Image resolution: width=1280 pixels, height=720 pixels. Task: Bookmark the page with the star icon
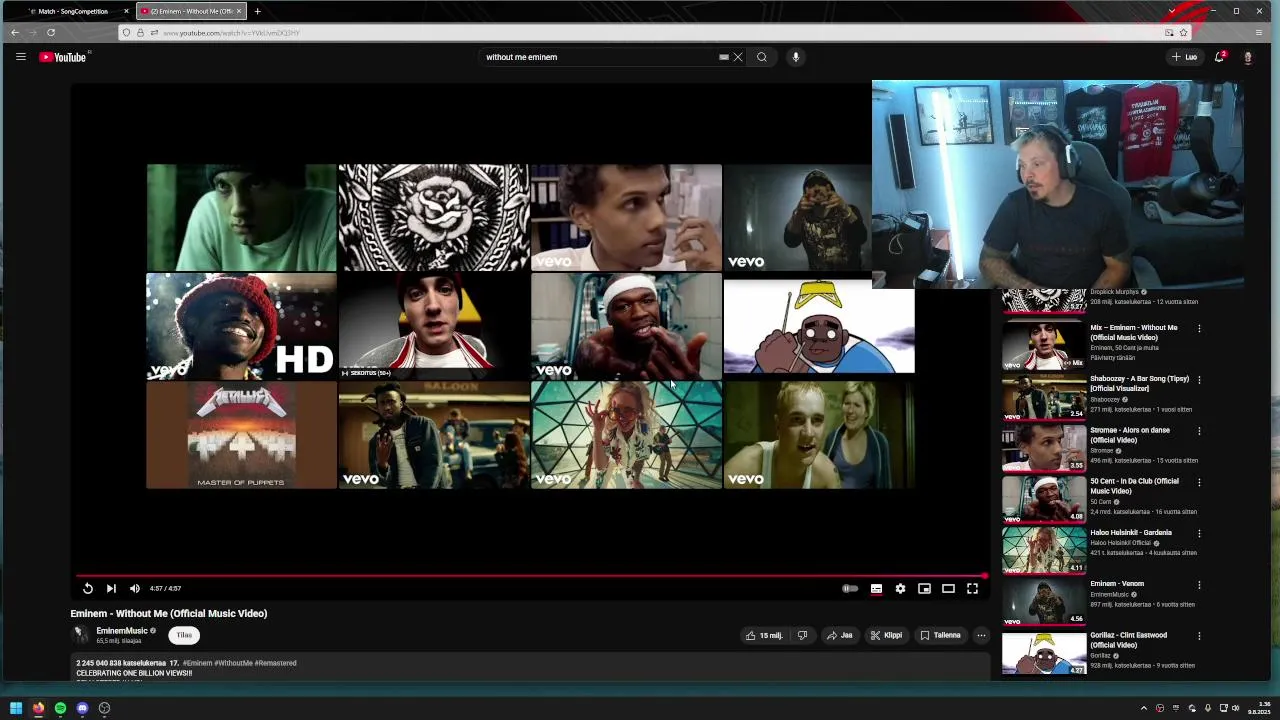point(1183,33)
